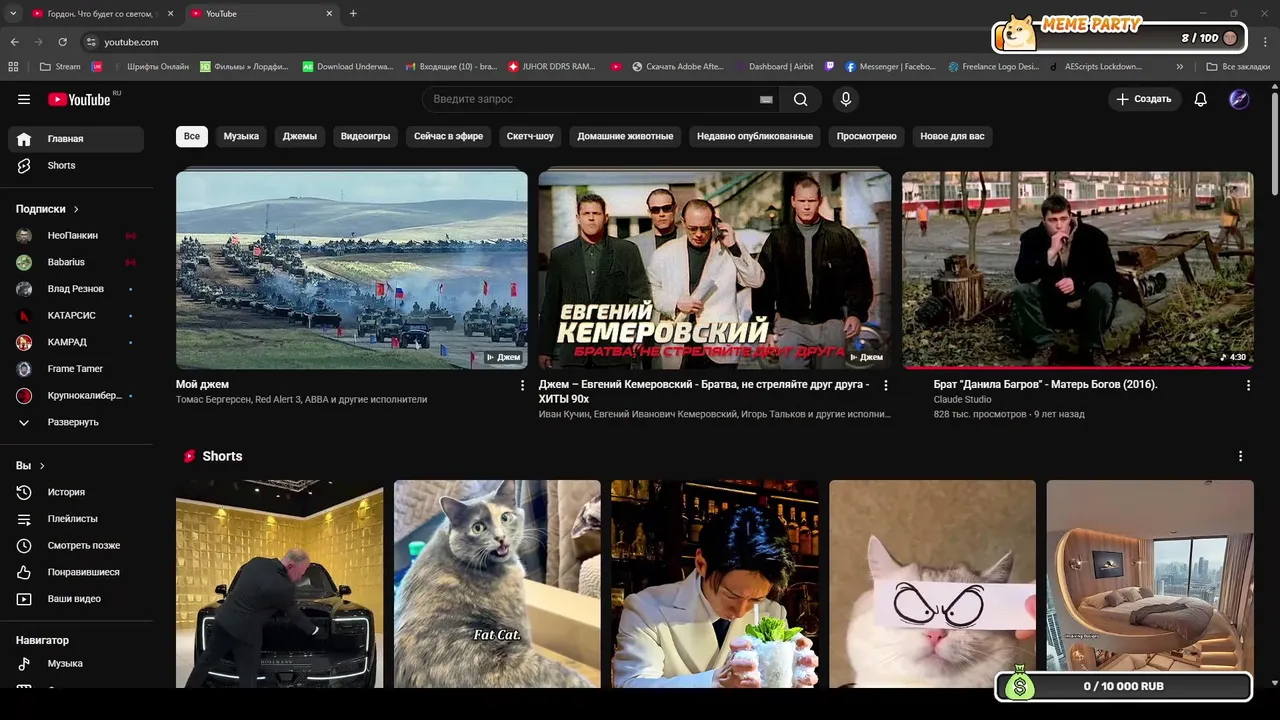Select the Музыка filter chip
Viewport: 1280px width, 720px height.
(x=241, y=136)
